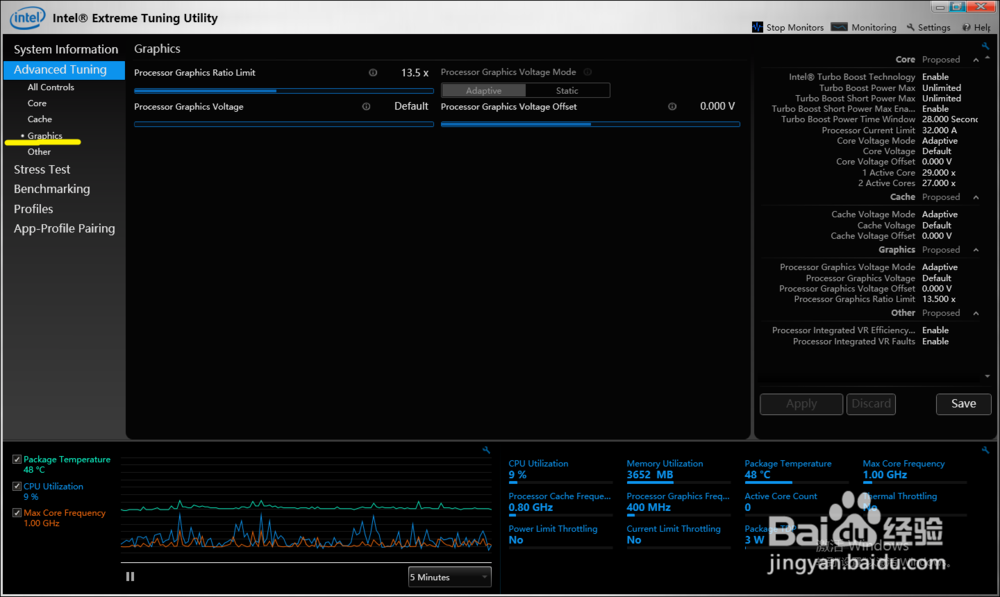Uncheck Max Core Frequency graph checkbox
This screenshot has height=597, width=1000.
point(17,513)
